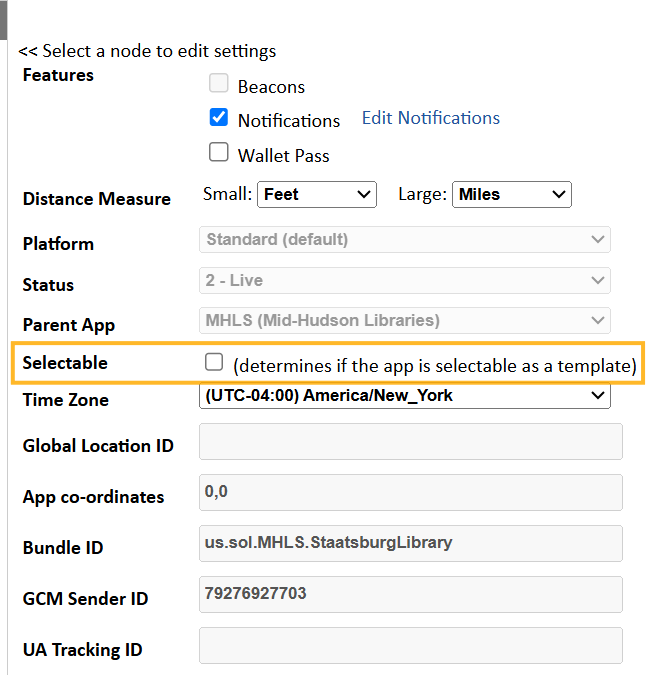
Task: Uncheck the Notifications feature
Action: pos(219,117)
